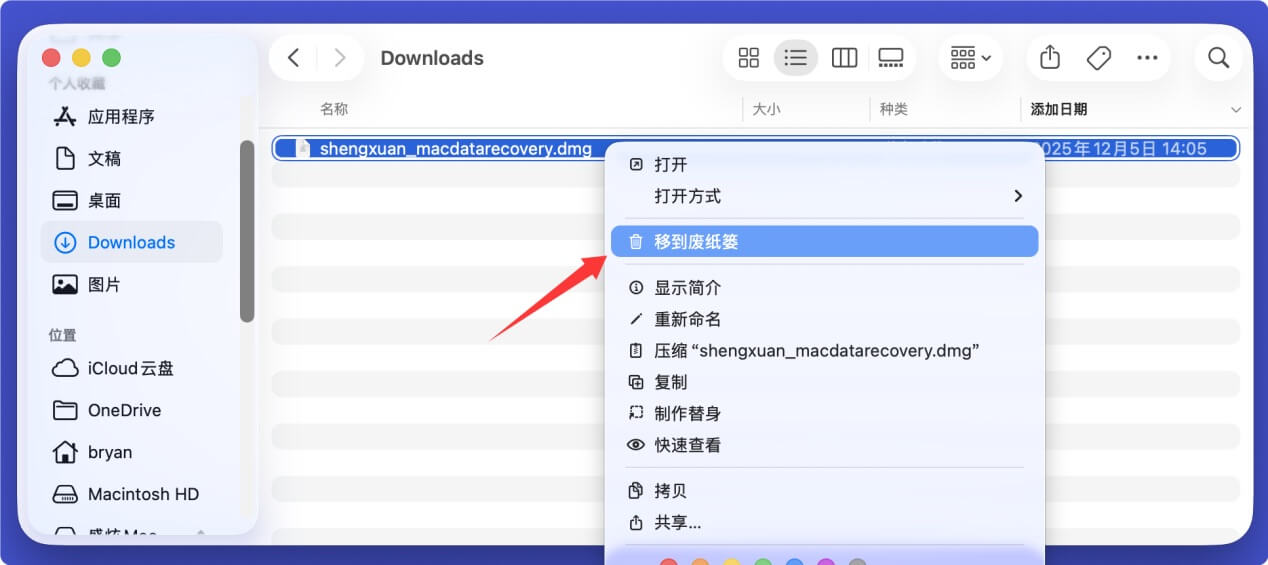Select 显示简介 in context menu
Viewport: 1268px width, 565px height.
point(687,288)
